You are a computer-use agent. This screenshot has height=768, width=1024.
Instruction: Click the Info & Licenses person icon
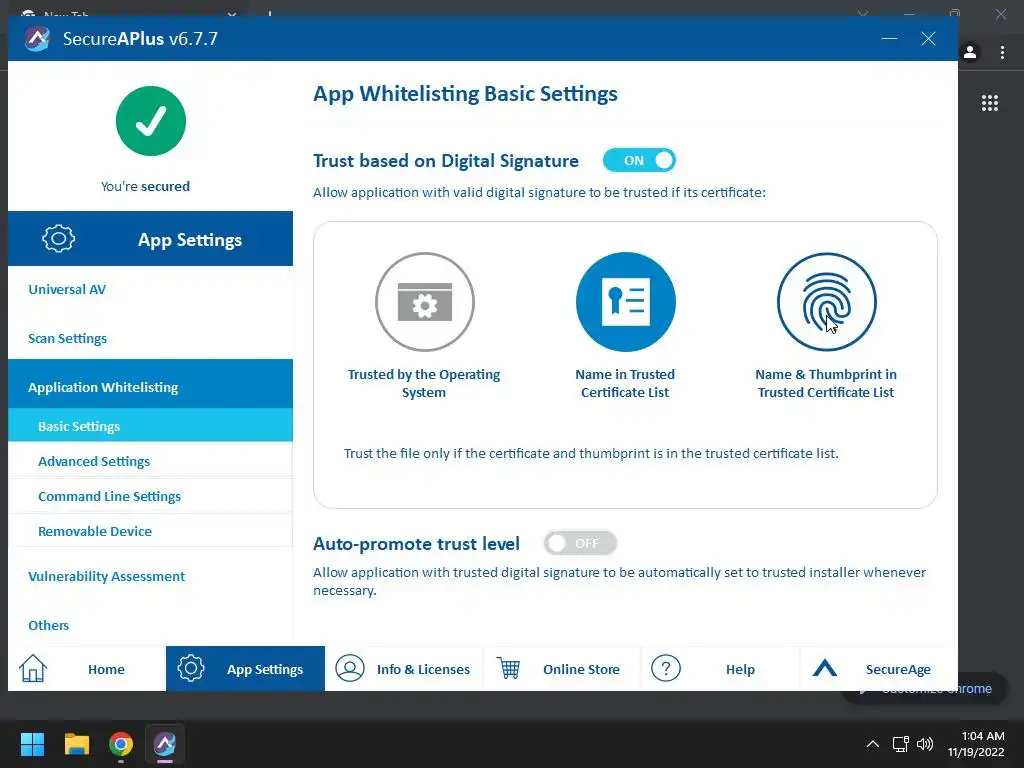350,669
